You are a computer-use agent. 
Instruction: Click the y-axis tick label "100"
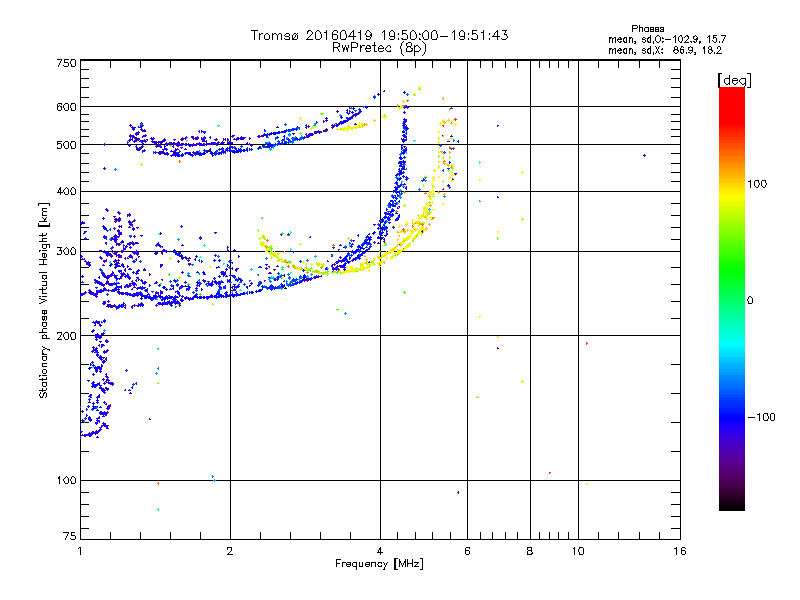[66, 480]
